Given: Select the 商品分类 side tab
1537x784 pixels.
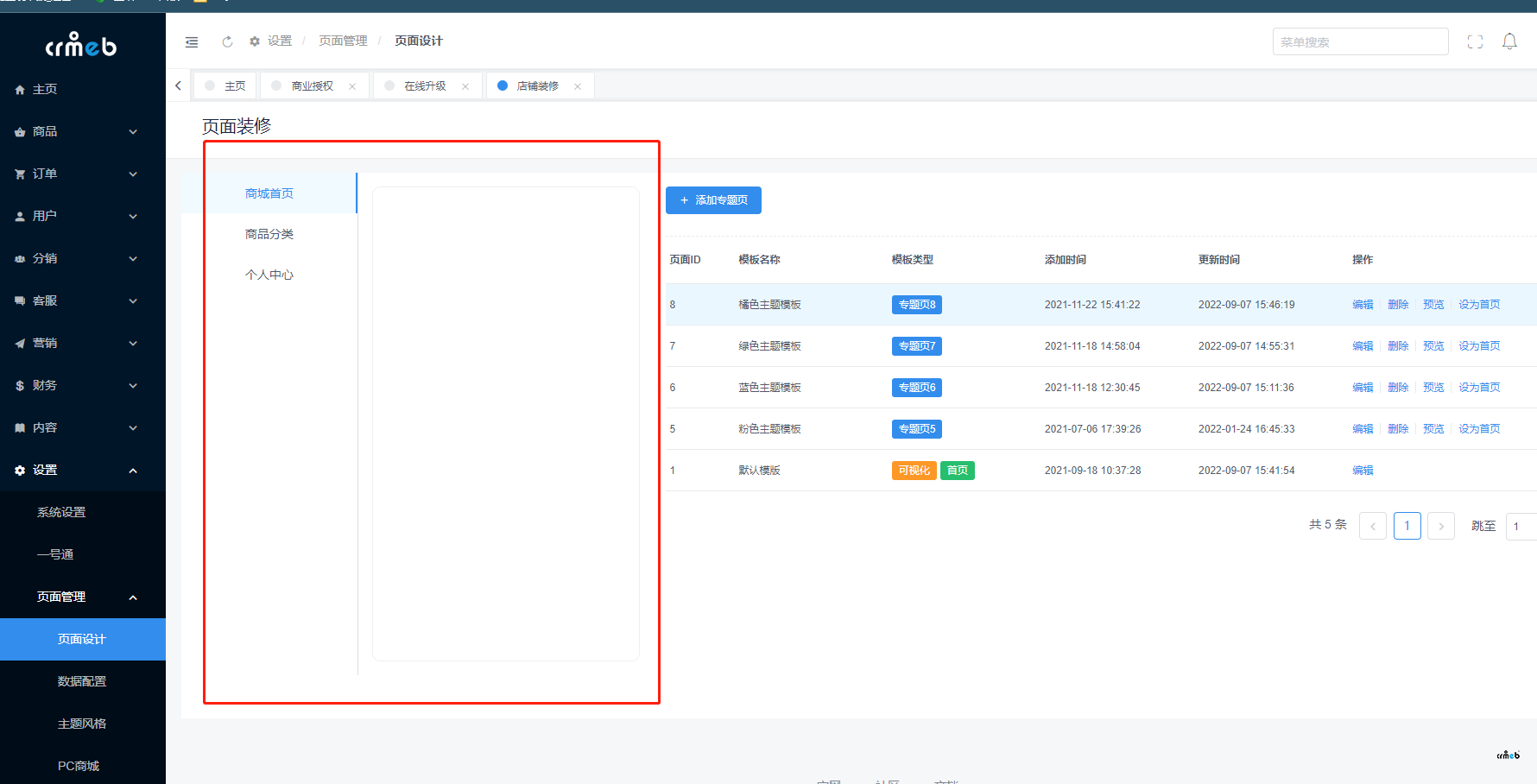Looking at the screenshot, I should point(269,234).
